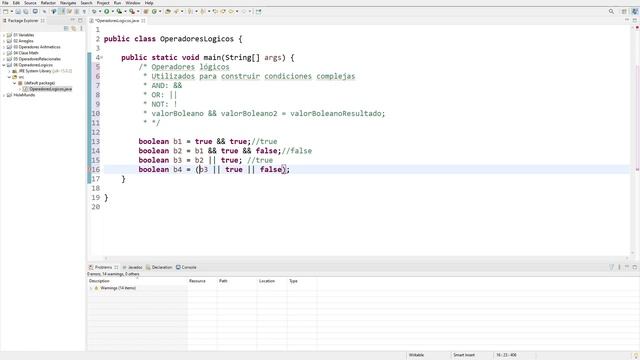Click the External Tools run icon
The height and width of the screenshot is (360, 640).
131,11
